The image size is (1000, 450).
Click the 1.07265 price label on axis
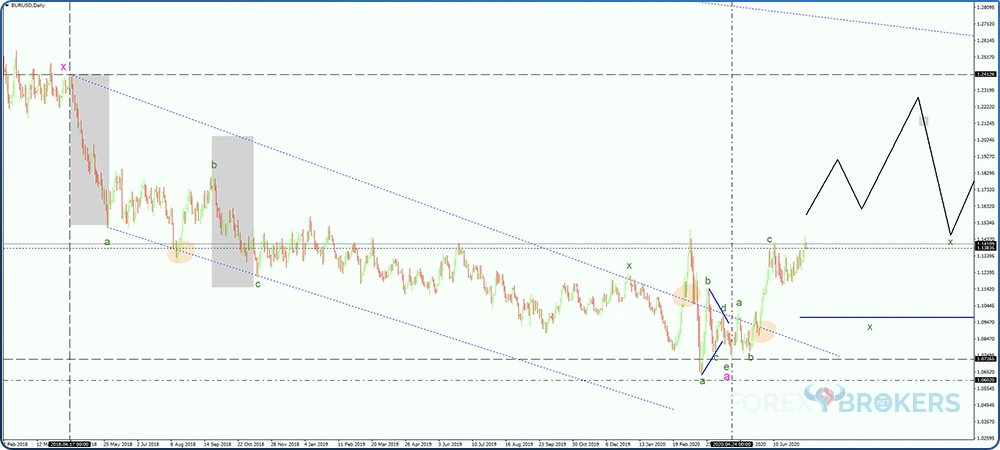985,358
